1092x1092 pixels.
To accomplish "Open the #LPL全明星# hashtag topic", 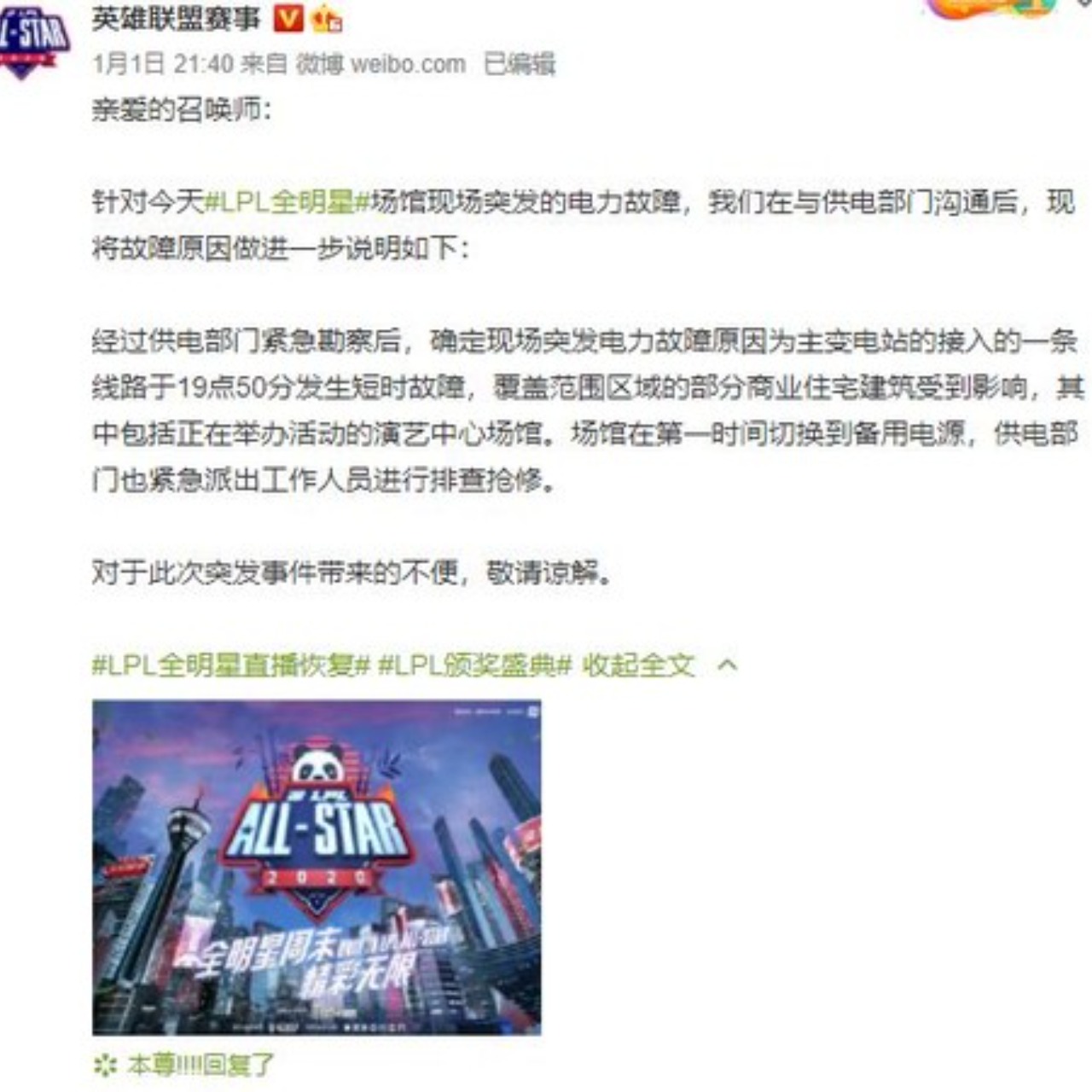I will point(288,203).
